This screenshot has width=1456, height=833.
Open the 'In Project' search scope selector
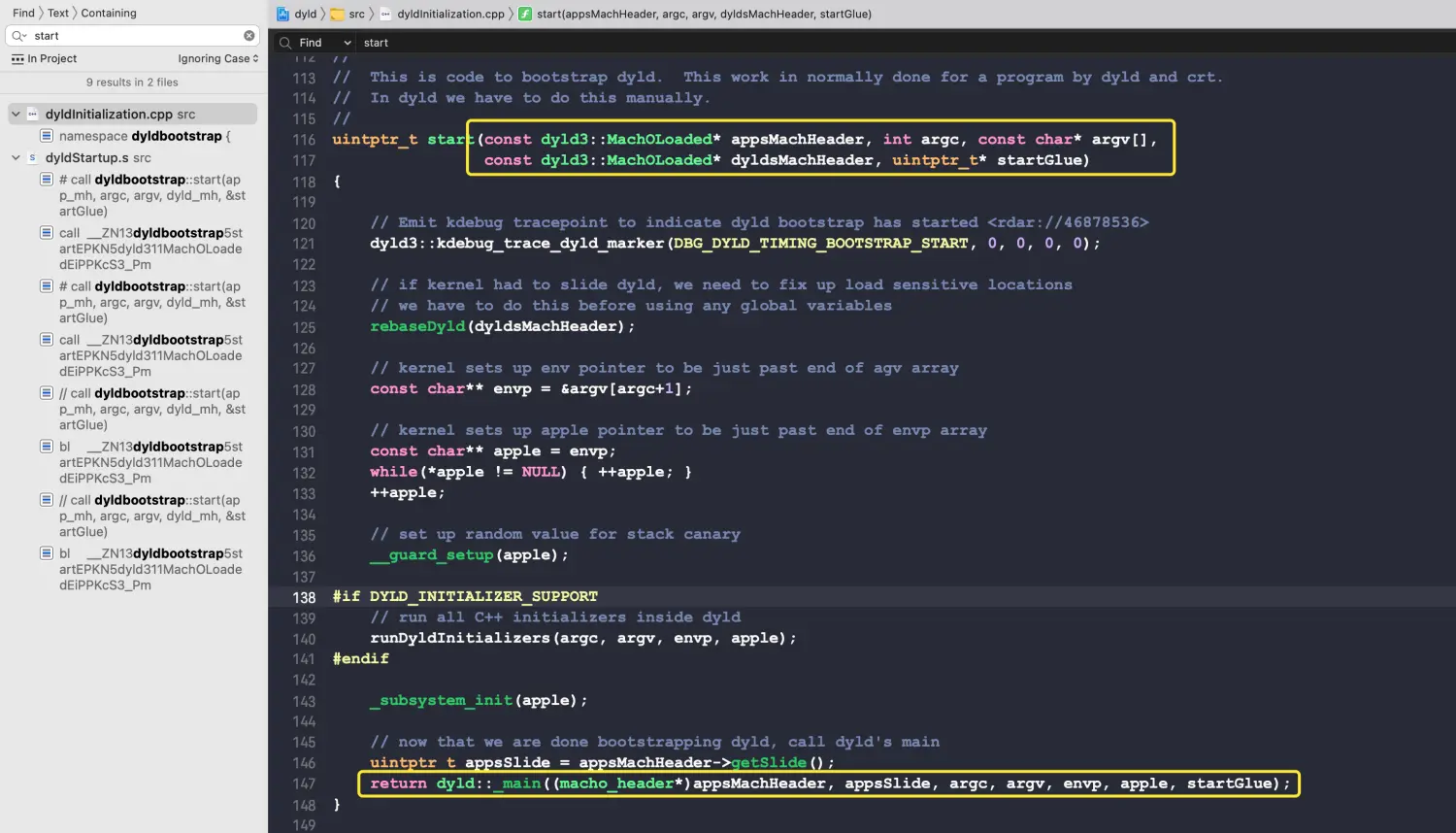point(45,58)
